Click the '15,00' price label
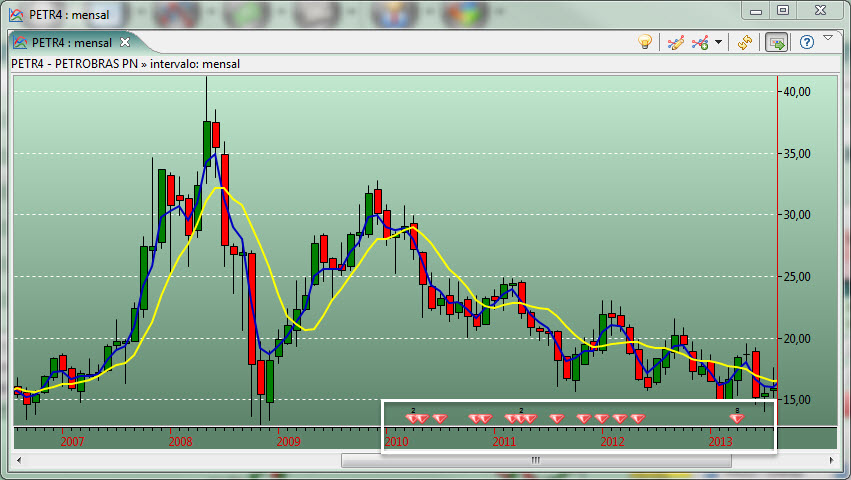 [797, 400]
